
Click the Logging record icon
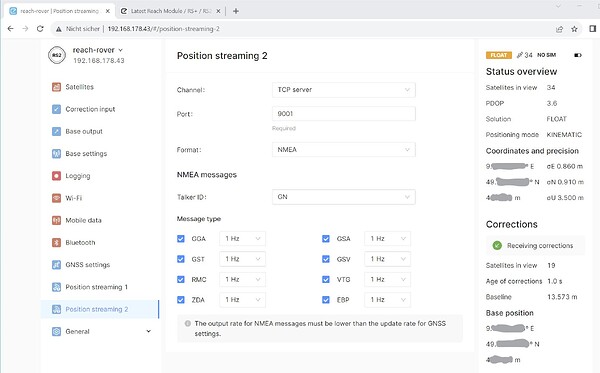[56, 176]
